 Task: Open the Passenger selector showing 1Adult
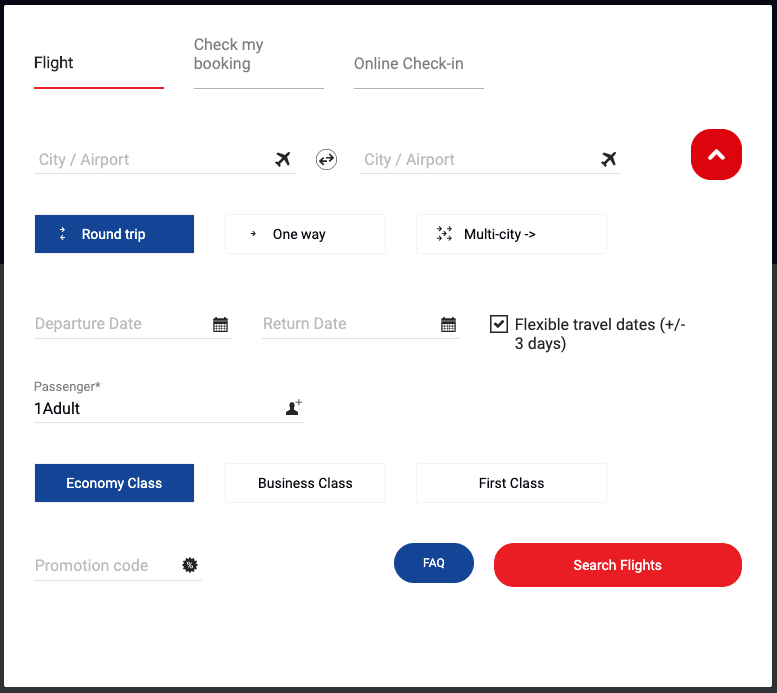[x=155, y=408]
